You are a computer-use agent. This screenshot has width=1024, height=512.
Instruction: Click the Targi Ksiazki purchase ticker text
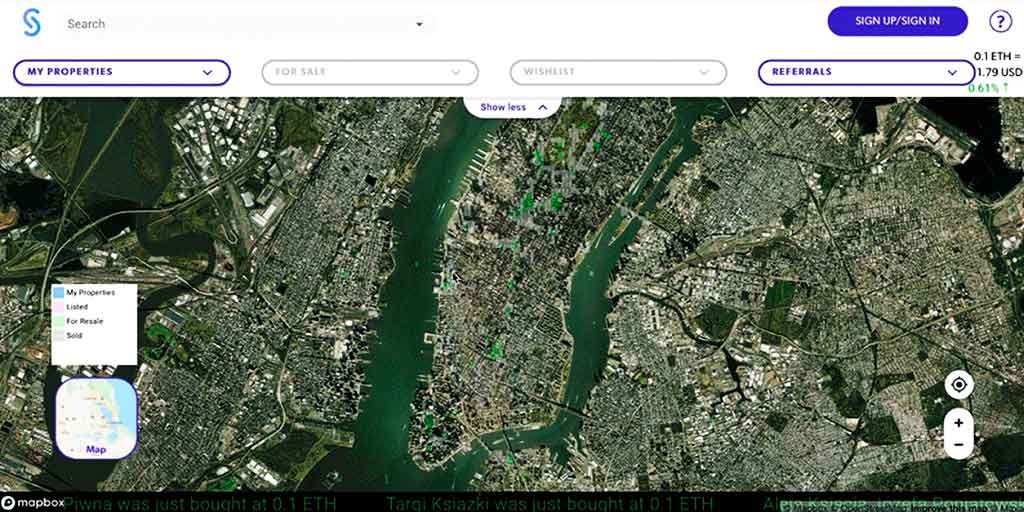[549, 503]
